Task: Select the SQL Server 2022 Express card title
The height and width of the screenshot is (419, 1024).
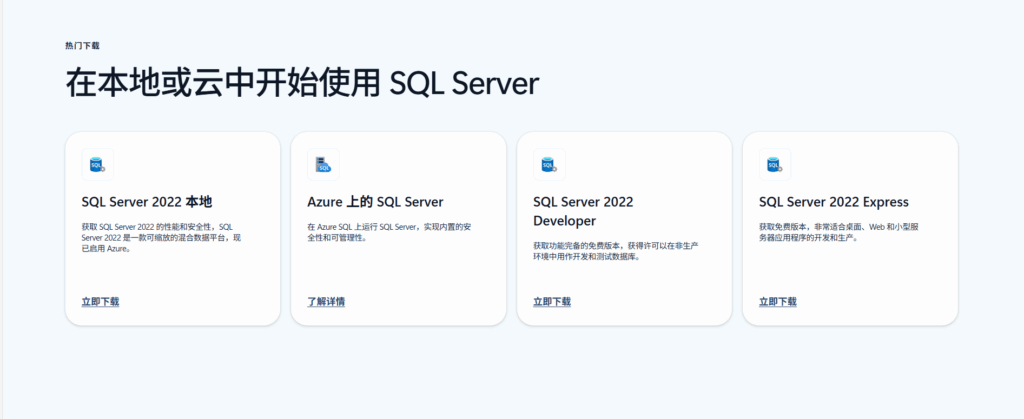Action: (x=834, y=202)
